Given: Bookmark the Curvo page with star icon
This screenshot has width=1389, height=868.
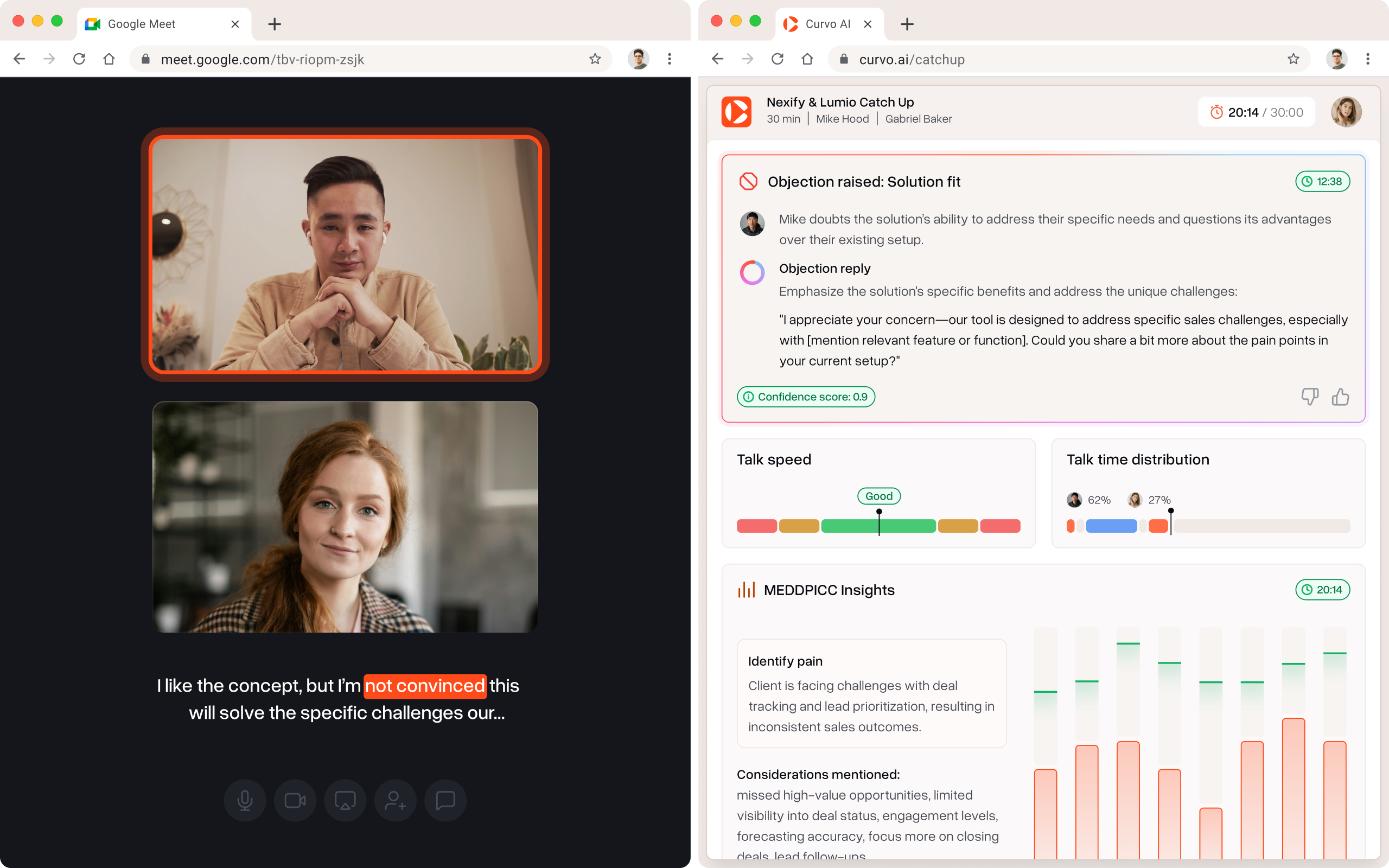Looking at the screenshot, I should 1293,59.
